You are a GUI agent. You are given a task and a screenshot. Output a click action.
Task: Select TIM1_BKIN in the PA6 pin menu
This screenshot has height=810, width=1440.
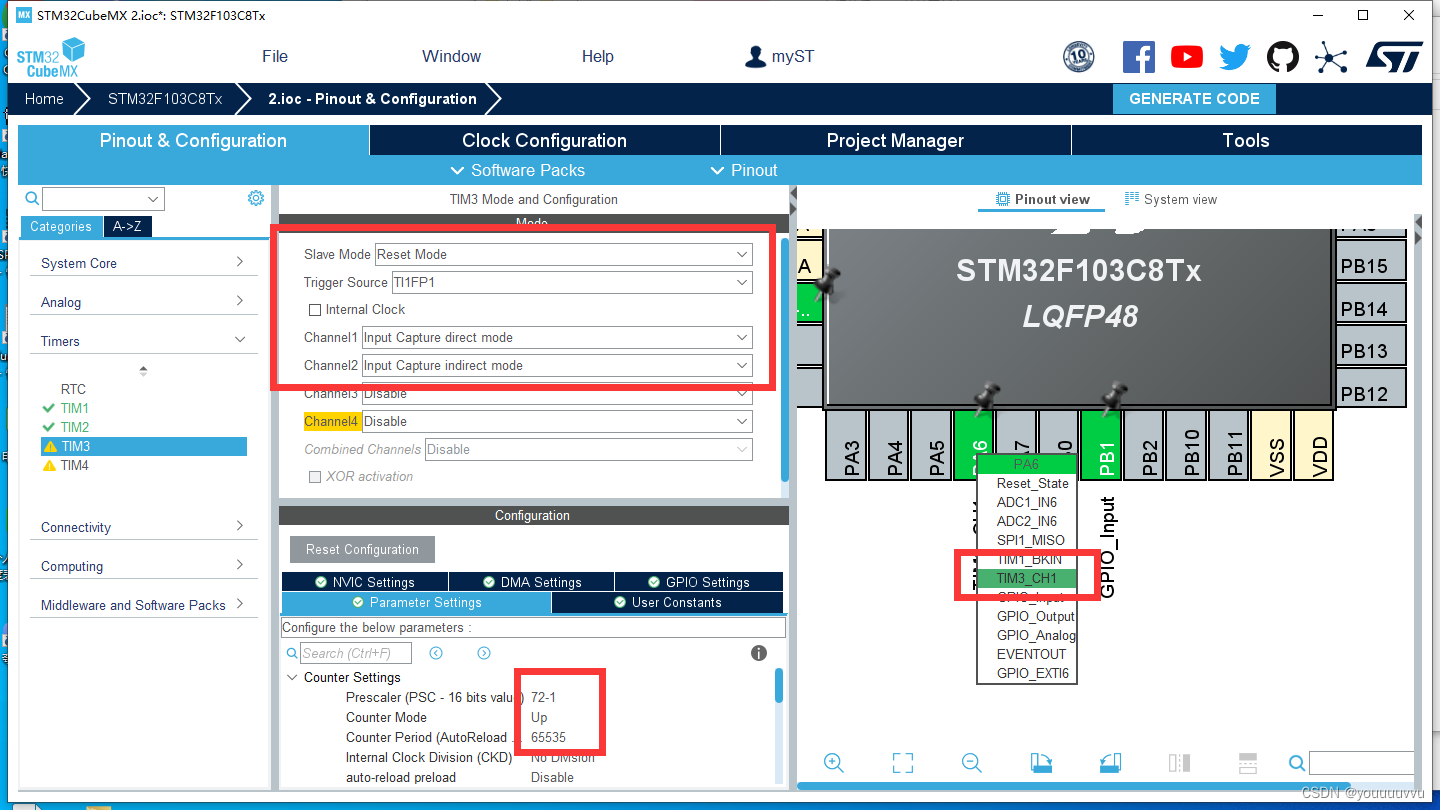click(x=1028, y=559)
